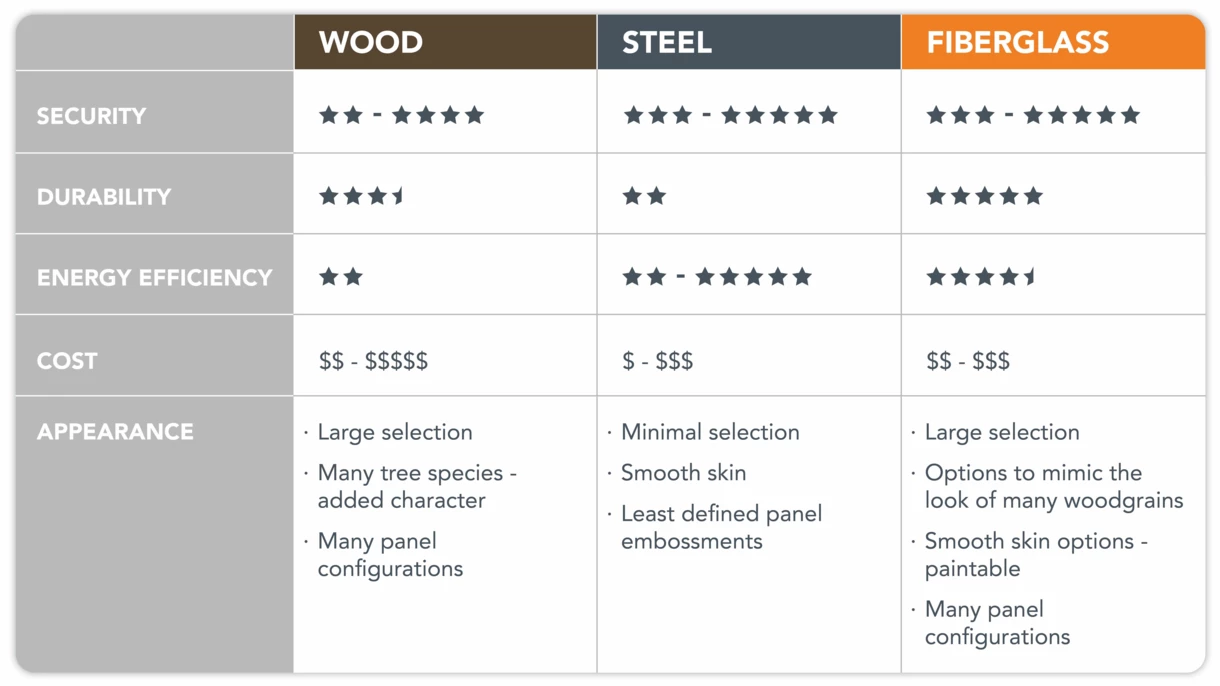Click 'Smooth skin options - paintable' text

[x=1036, y=555]
